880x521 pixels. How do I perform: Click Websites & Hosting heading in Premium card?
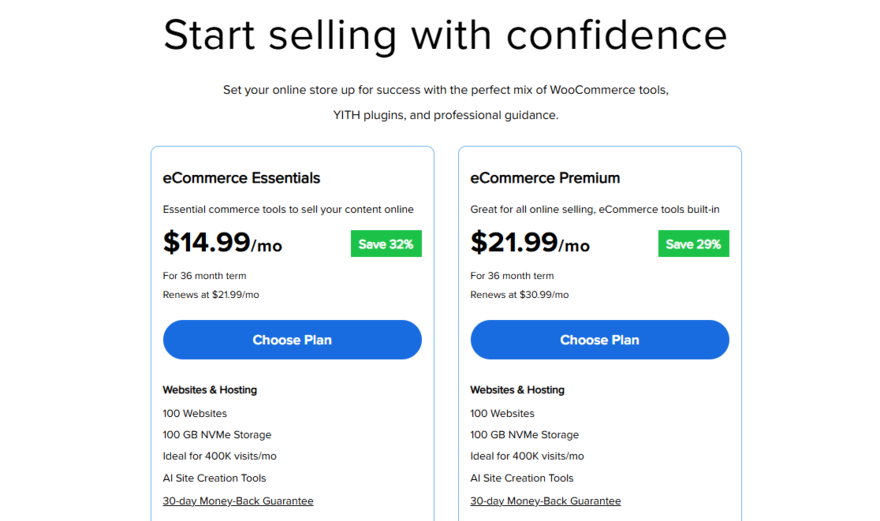point(517,390)
